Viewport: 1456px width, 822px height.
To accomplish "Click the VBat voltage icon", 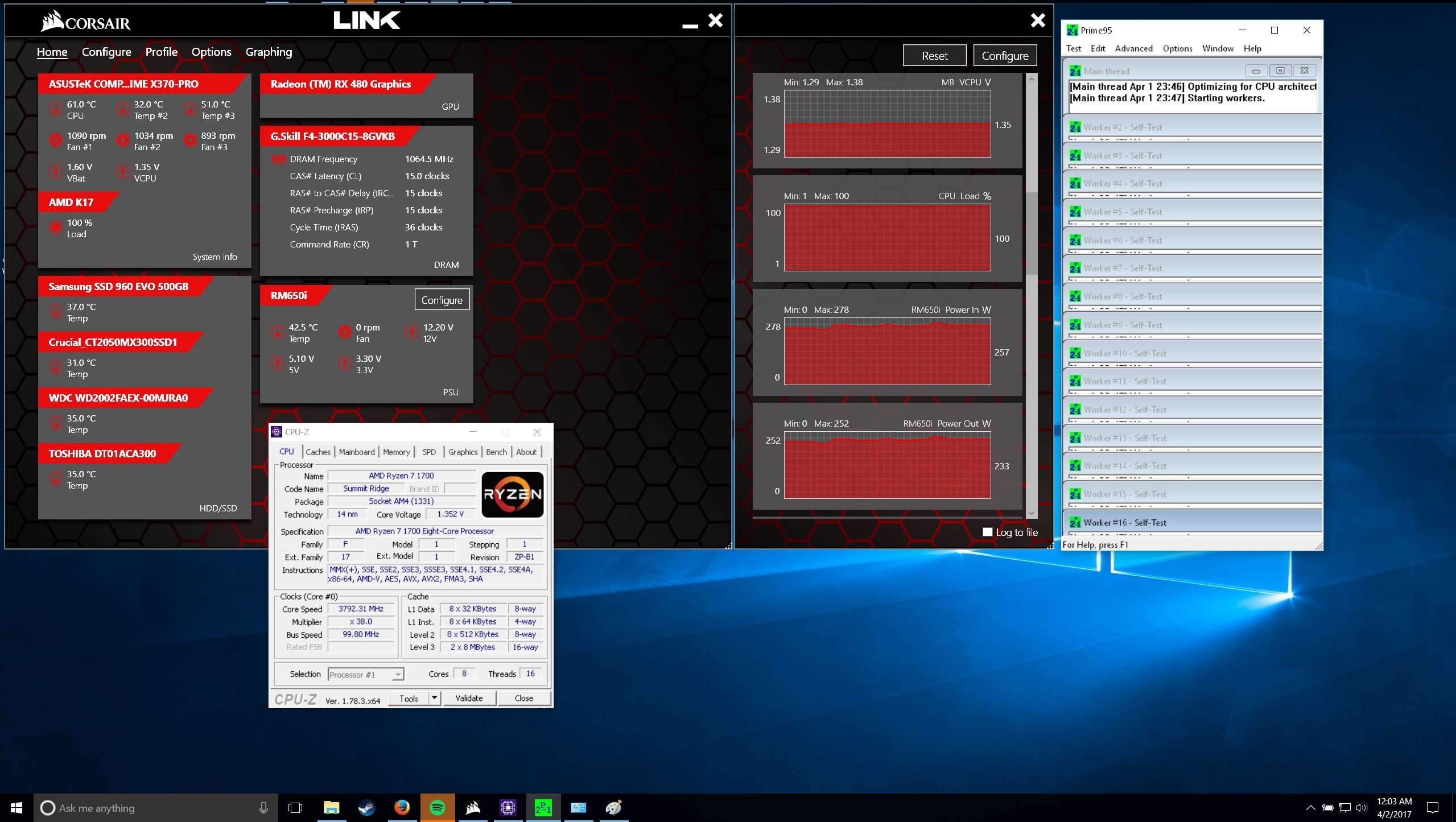I will pyautogui.click(x=56, y=172).
